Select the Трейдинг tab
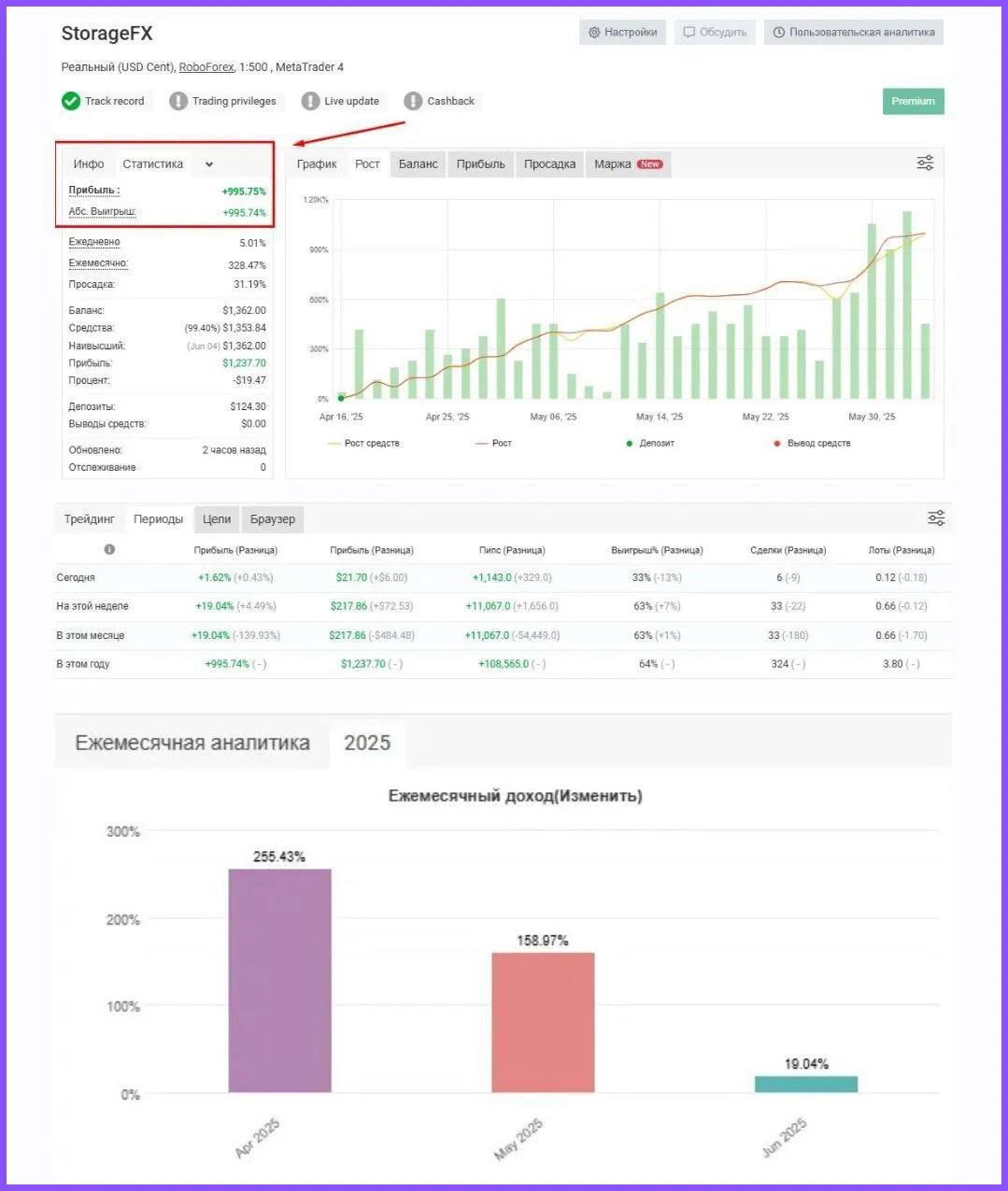 click(x=90, y=519)
